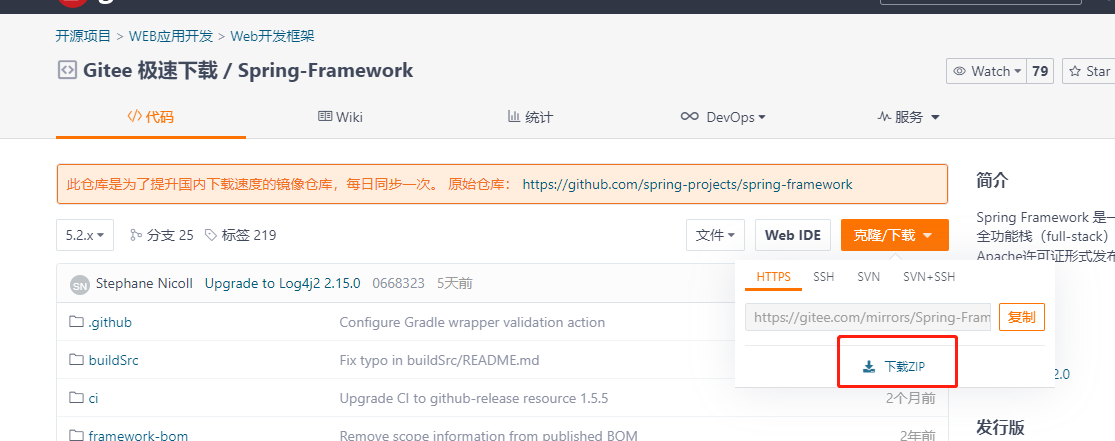Click the tag icon next to 标签 219

click(x=210, y=235)
